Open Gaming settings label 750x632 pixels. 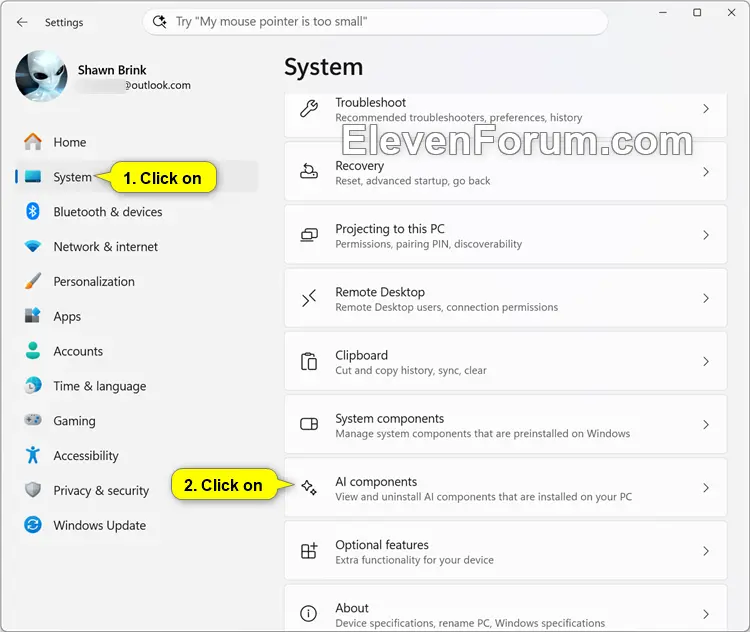[x=74, y=421]
